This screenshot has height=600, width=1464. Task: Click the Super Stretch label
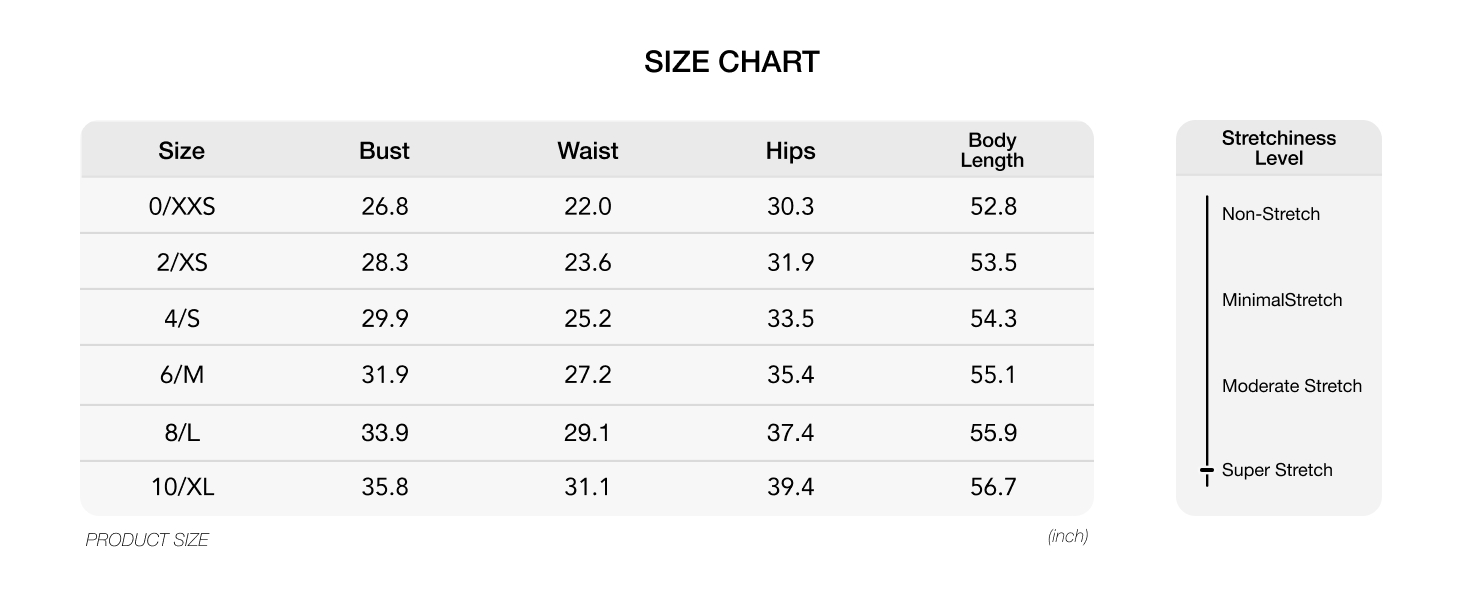1277,470
